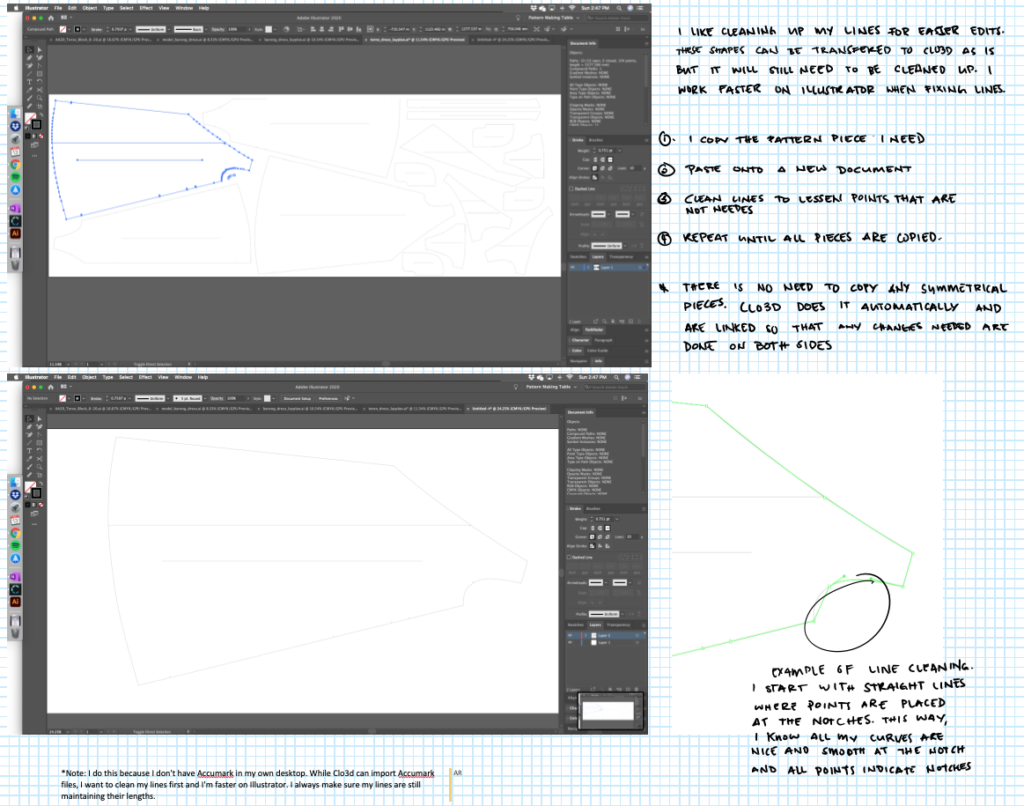Align stroke to center in bottom Stroke panel

[592, 546]
